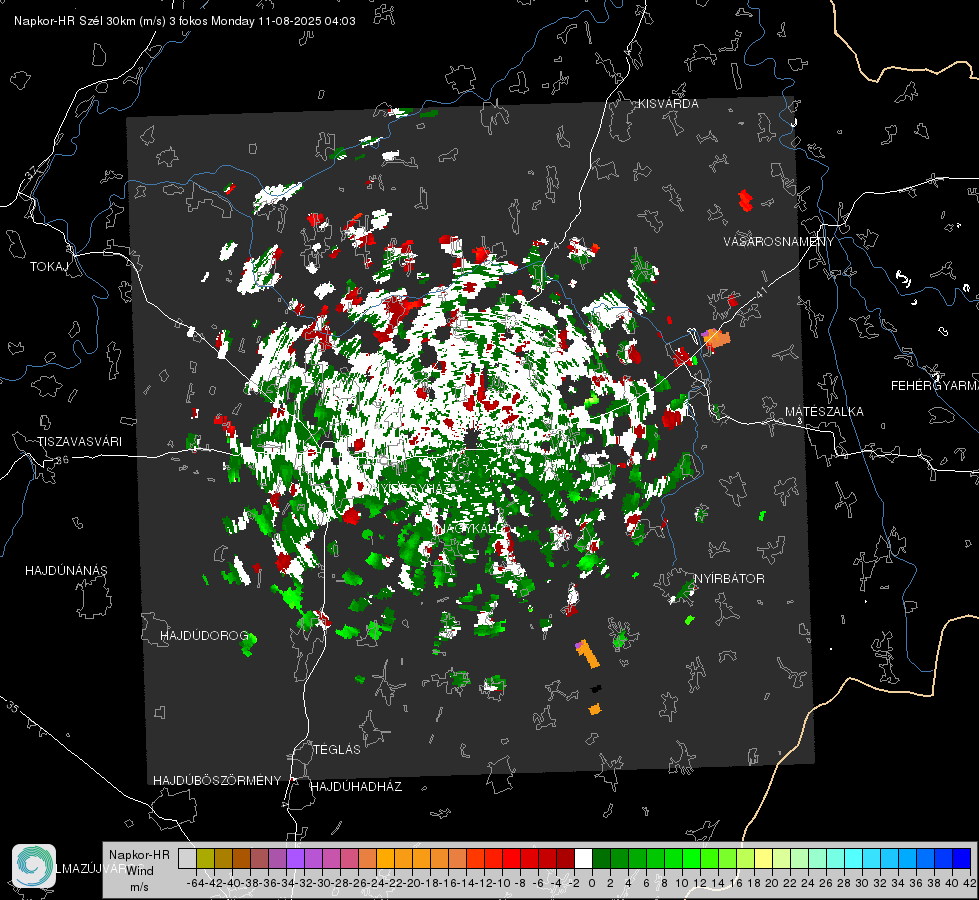979x900 pixels.
Task: Click the VÁSÁROSNAMÉNY city label
Action: click(x=779, y=241)
